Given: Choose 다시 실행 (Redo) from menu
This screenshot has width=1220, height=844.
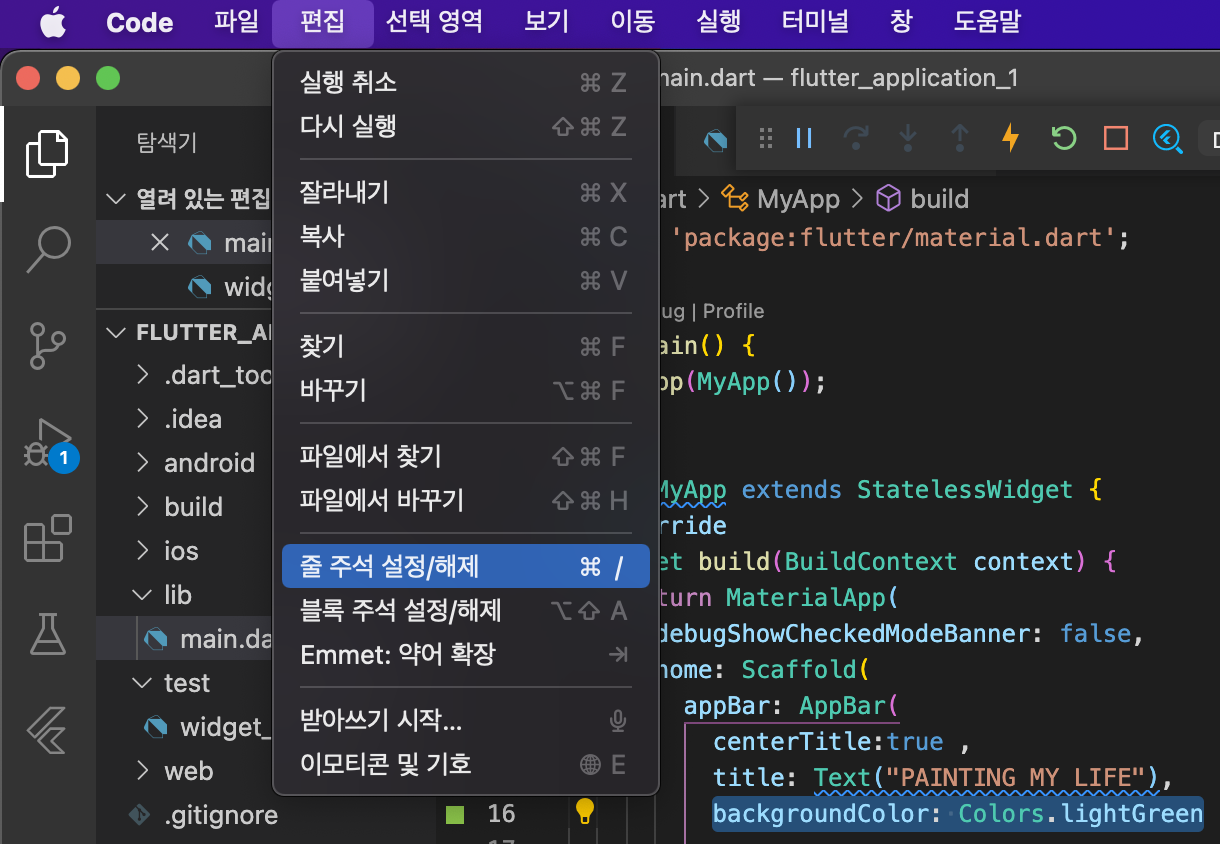Looking at the screenshot, I should click(x=466, y=126).
